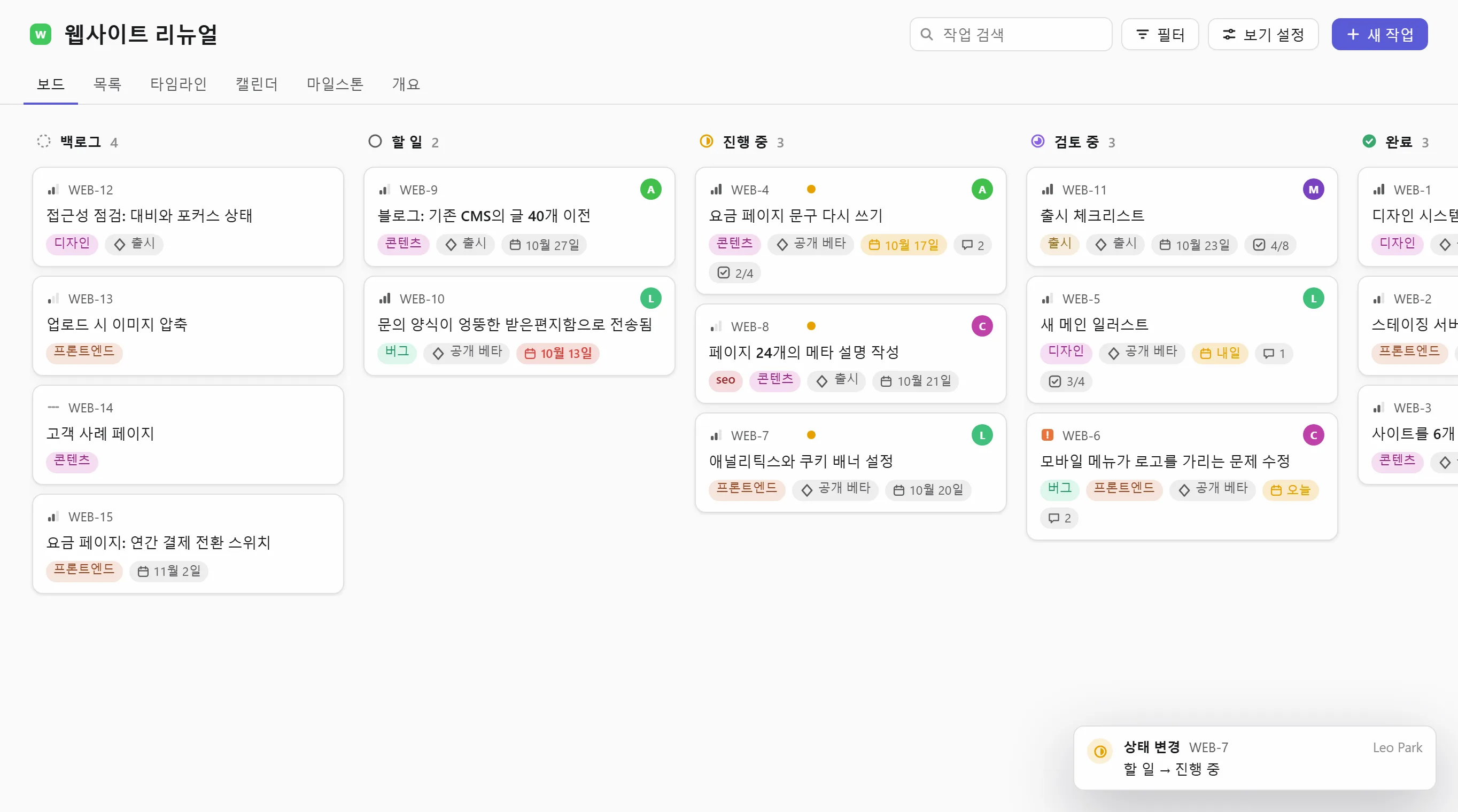Click assignee avatar A on WEB-9 card
Image resolution: width=1458 pixels, height=812 pixels.
click(650, 190)
